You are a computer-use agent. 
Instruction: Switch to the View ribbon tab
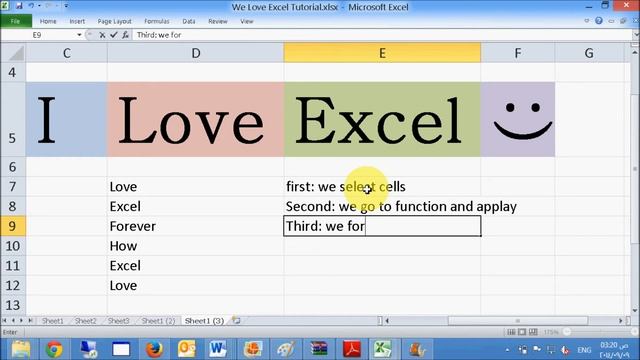tap(247, 21)
